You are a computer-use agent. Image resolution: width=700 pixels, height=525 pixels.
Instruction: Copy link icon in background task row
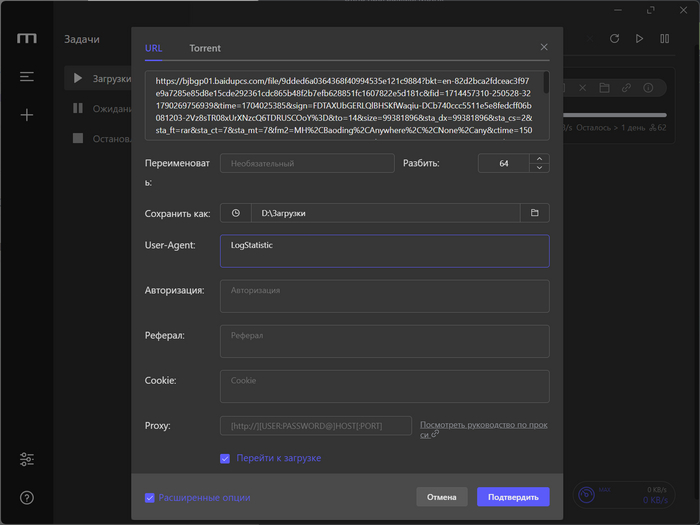click(x=626, y=88)
